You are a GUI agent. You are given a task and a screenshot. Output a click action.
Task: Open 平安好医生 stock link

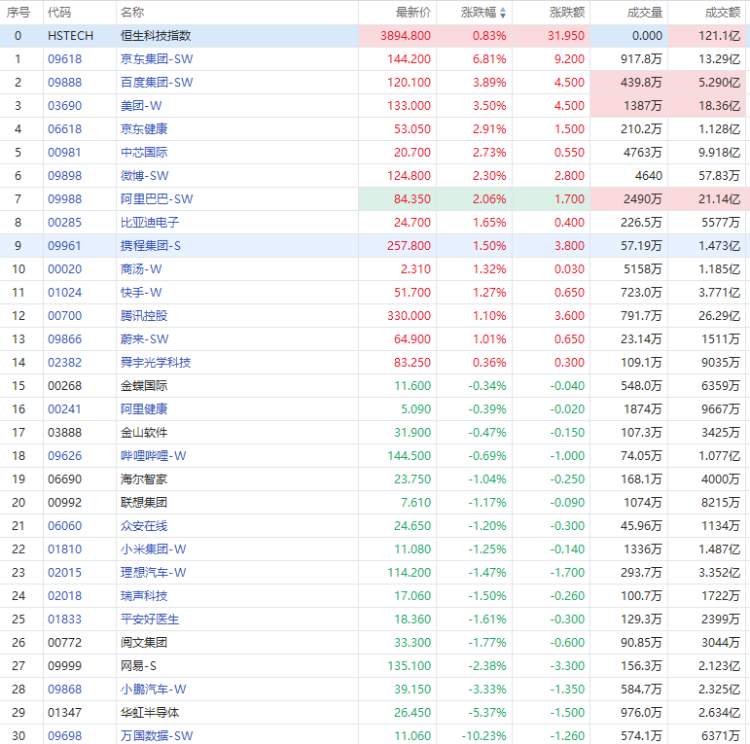pyautogui.click(x=150, y=620)
